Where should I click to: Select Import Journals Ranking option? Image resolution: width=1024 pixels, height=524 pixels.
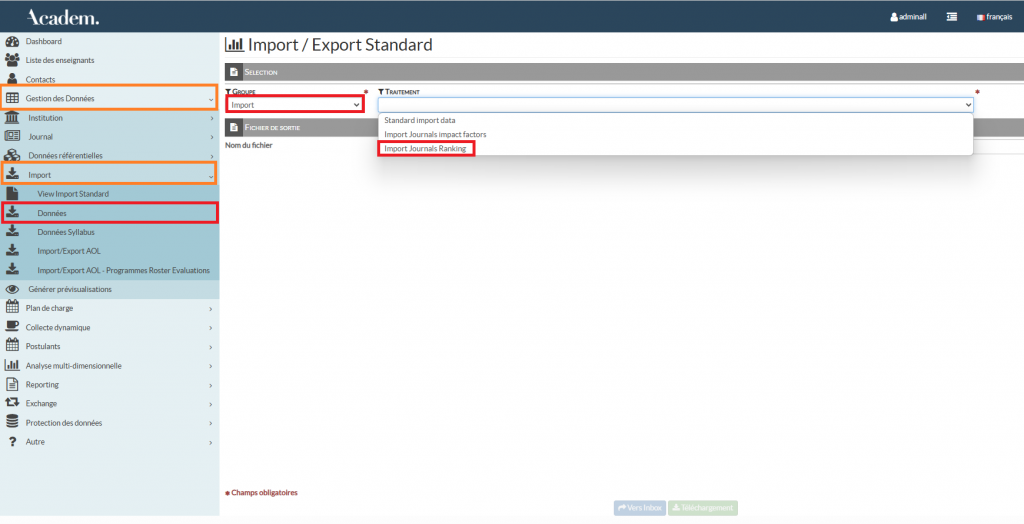click(425, 148)
